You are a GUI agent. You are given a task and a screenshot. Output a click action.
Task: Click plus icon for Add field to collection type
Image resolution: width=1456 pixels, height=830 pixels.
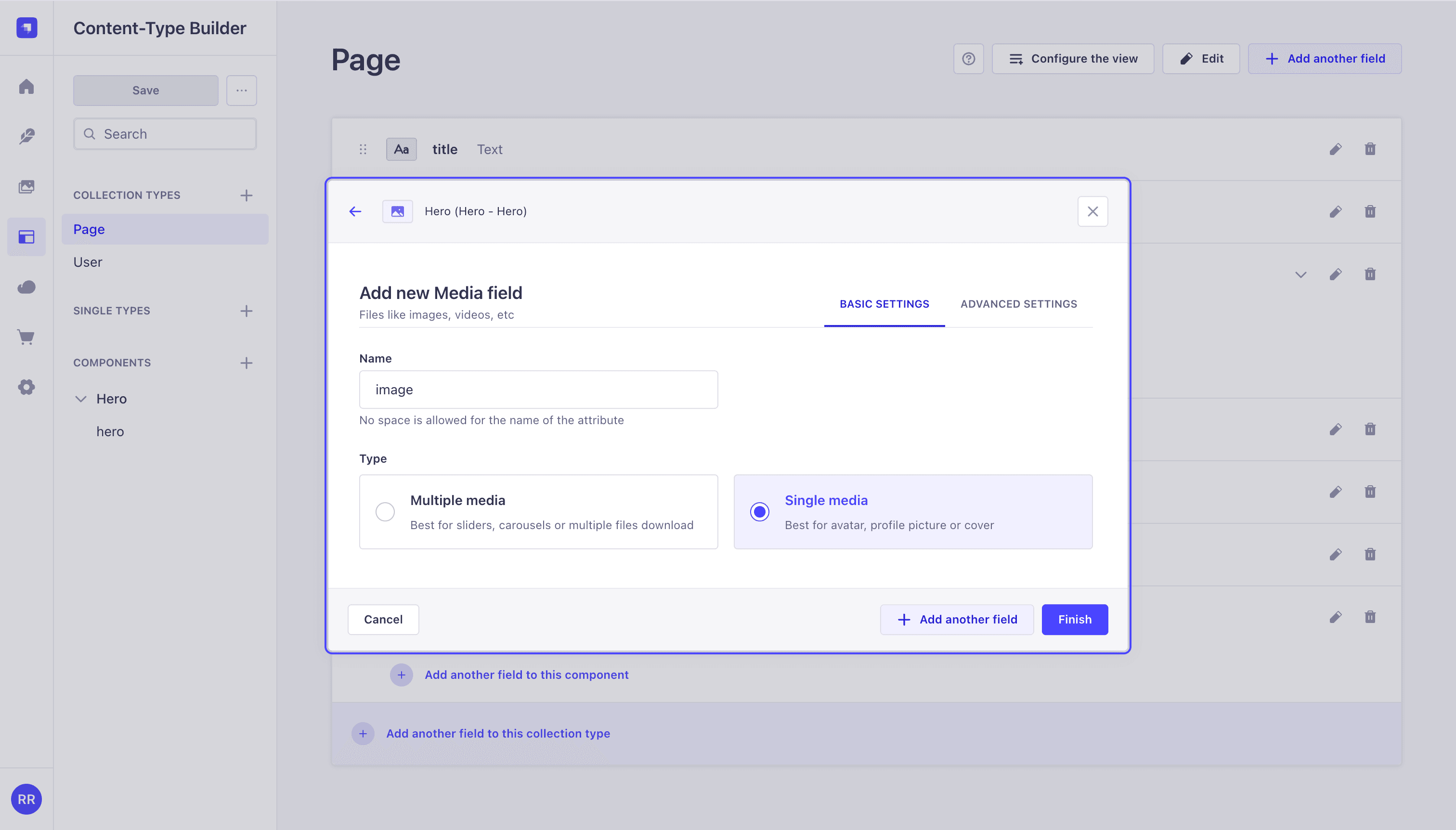pyautogui.click(x=363, y=734)
